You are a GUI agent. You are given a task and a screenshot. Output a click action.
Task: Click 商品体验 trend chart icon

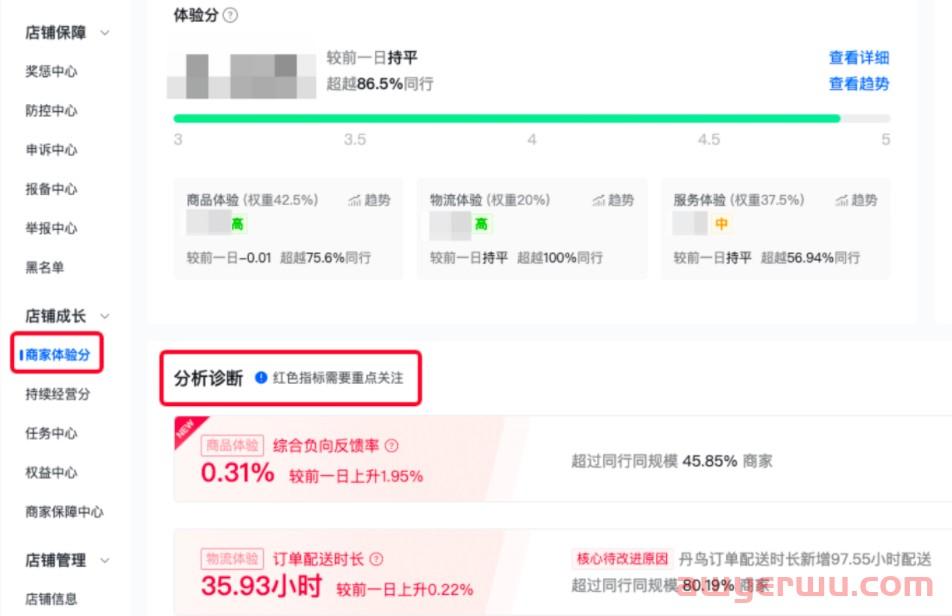click(355, 200)
